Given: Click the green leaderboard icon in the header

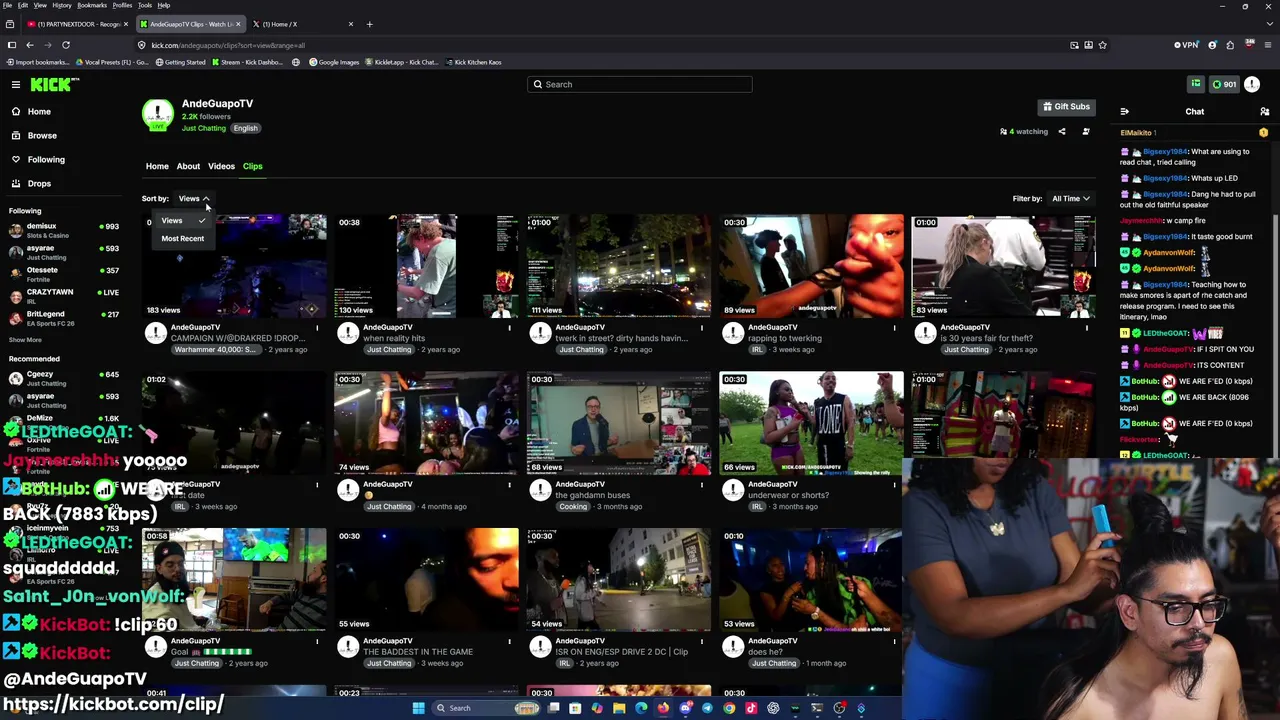Looking at the screenshot, I should click(1195, 84).
